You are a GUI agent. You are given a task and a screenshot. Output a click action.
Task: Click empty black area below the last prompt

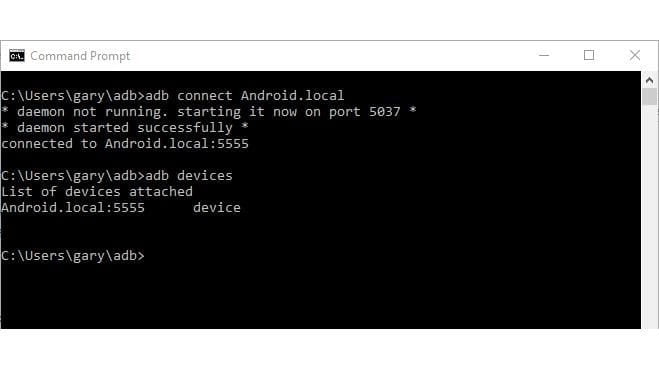[319, 296]
